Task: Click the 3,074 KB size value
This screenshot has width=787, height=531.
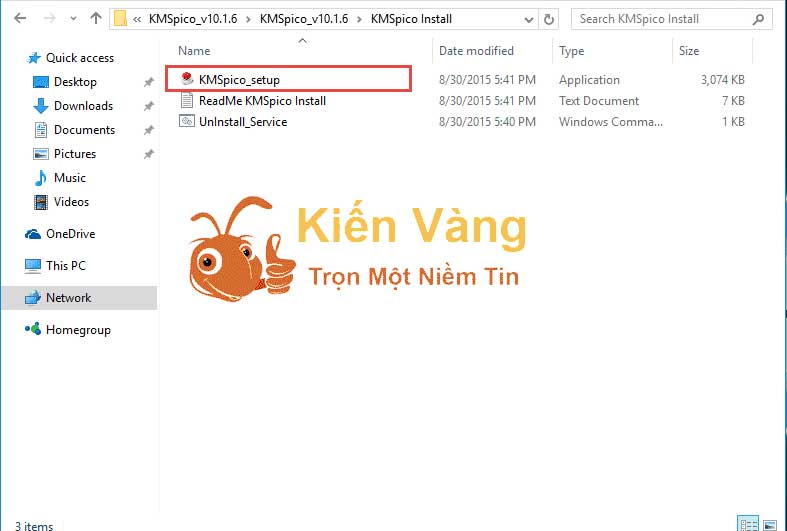Action: (x=722, y=80)
